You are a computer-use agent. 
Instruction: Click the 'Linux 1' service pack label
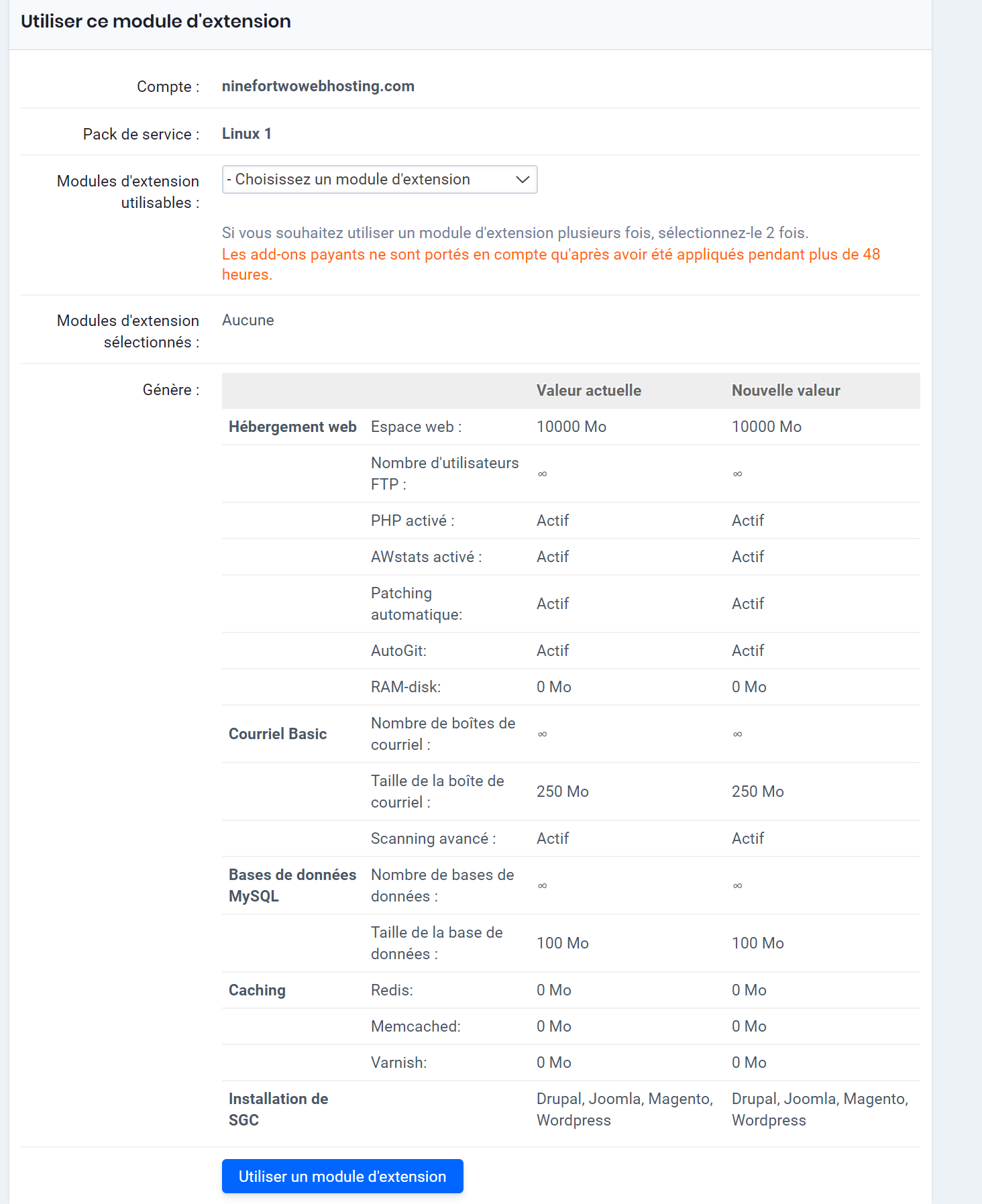tap(246, 133)
